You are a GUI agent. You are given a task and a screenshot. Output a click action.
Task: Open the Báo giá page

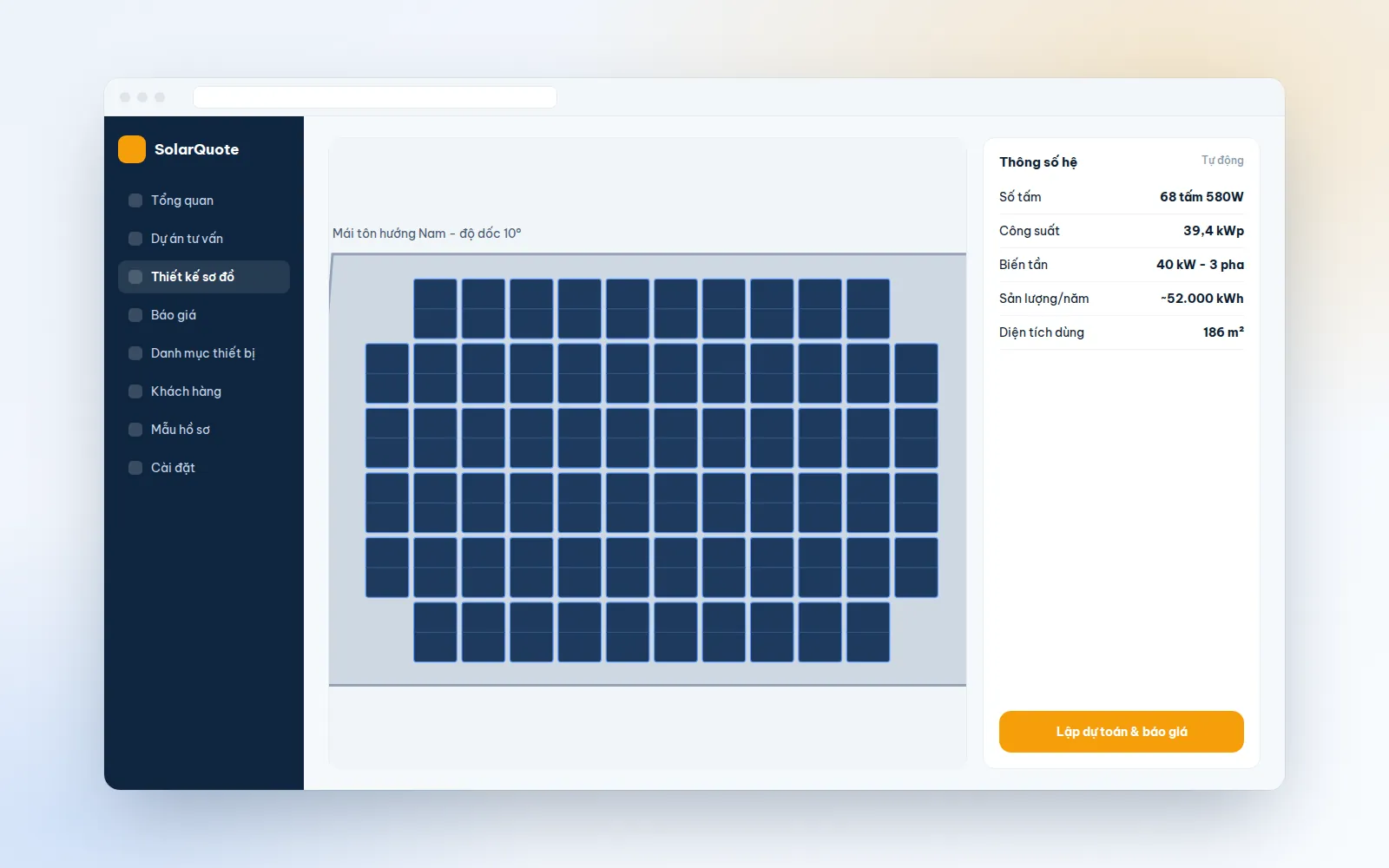point(204,315)
